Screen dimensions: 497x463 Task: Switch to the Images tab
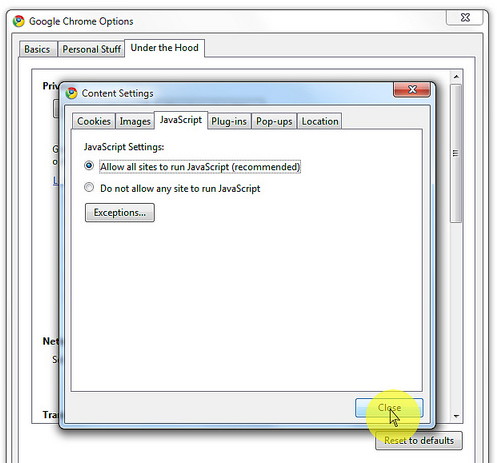coord(135,121)
